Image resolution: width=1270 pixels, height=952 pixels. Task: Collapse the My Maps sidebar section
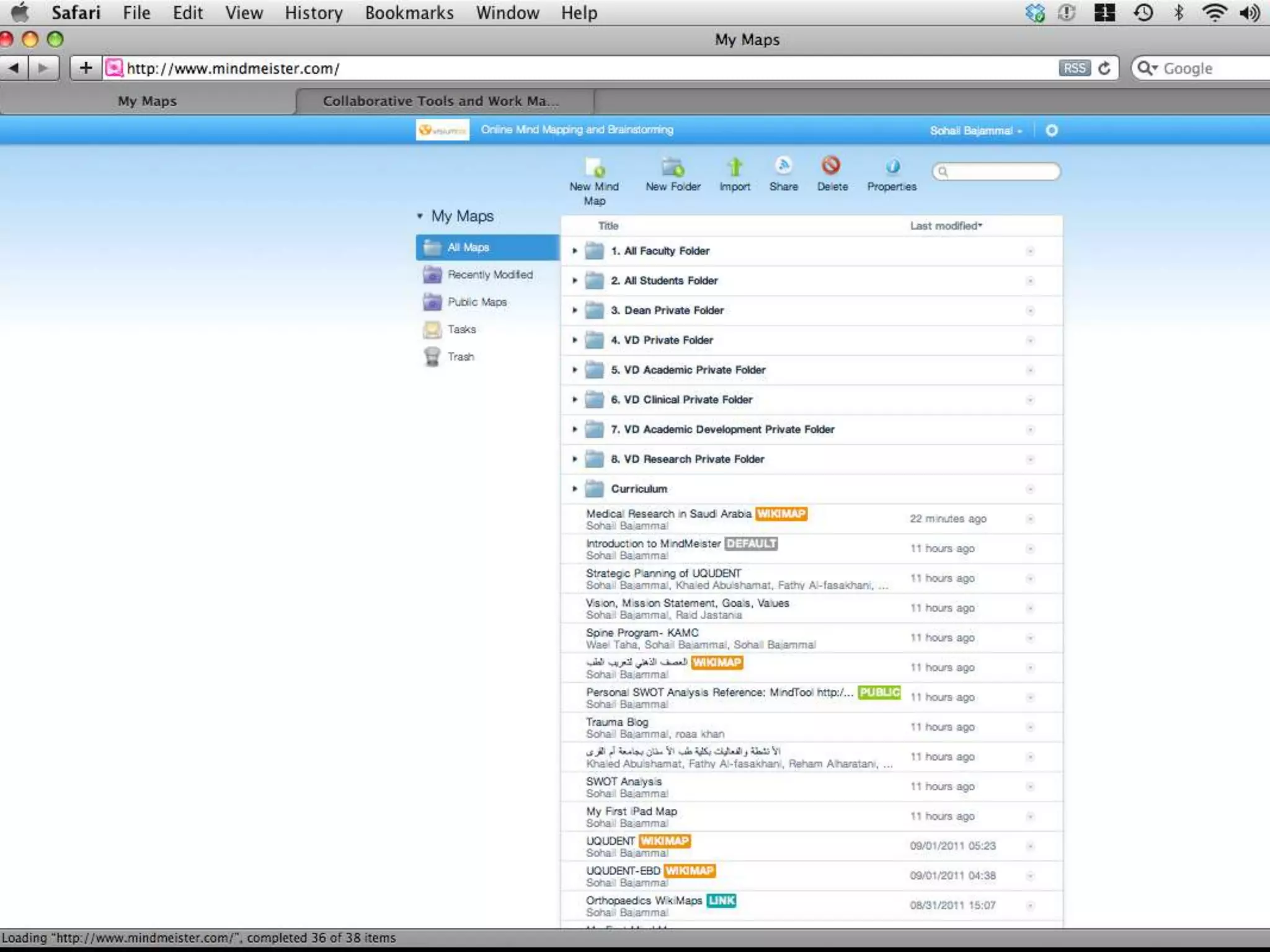pos(420,216)
